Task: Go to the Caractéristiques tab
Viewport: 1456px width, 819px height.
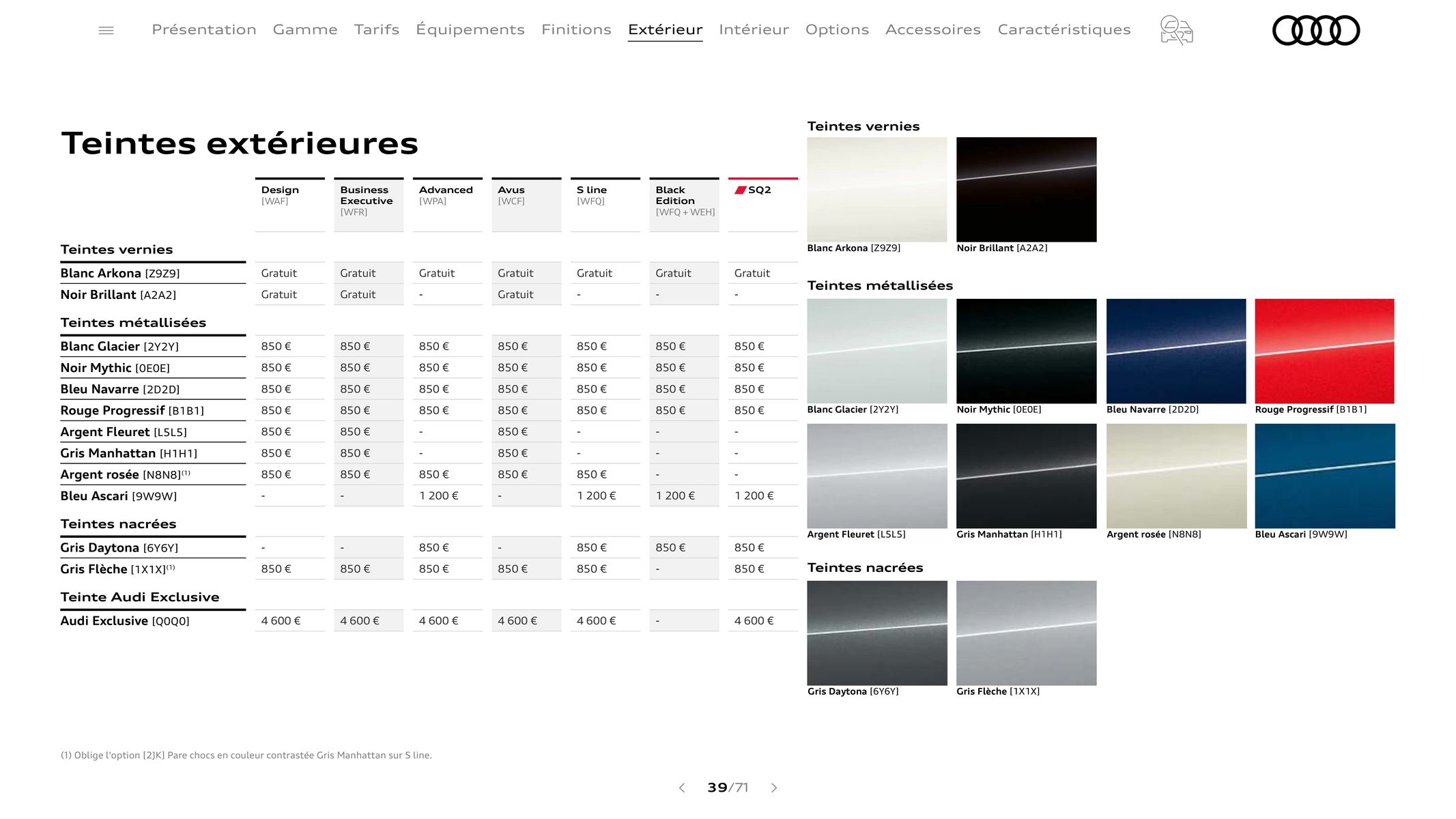Action: [1064, 29]
